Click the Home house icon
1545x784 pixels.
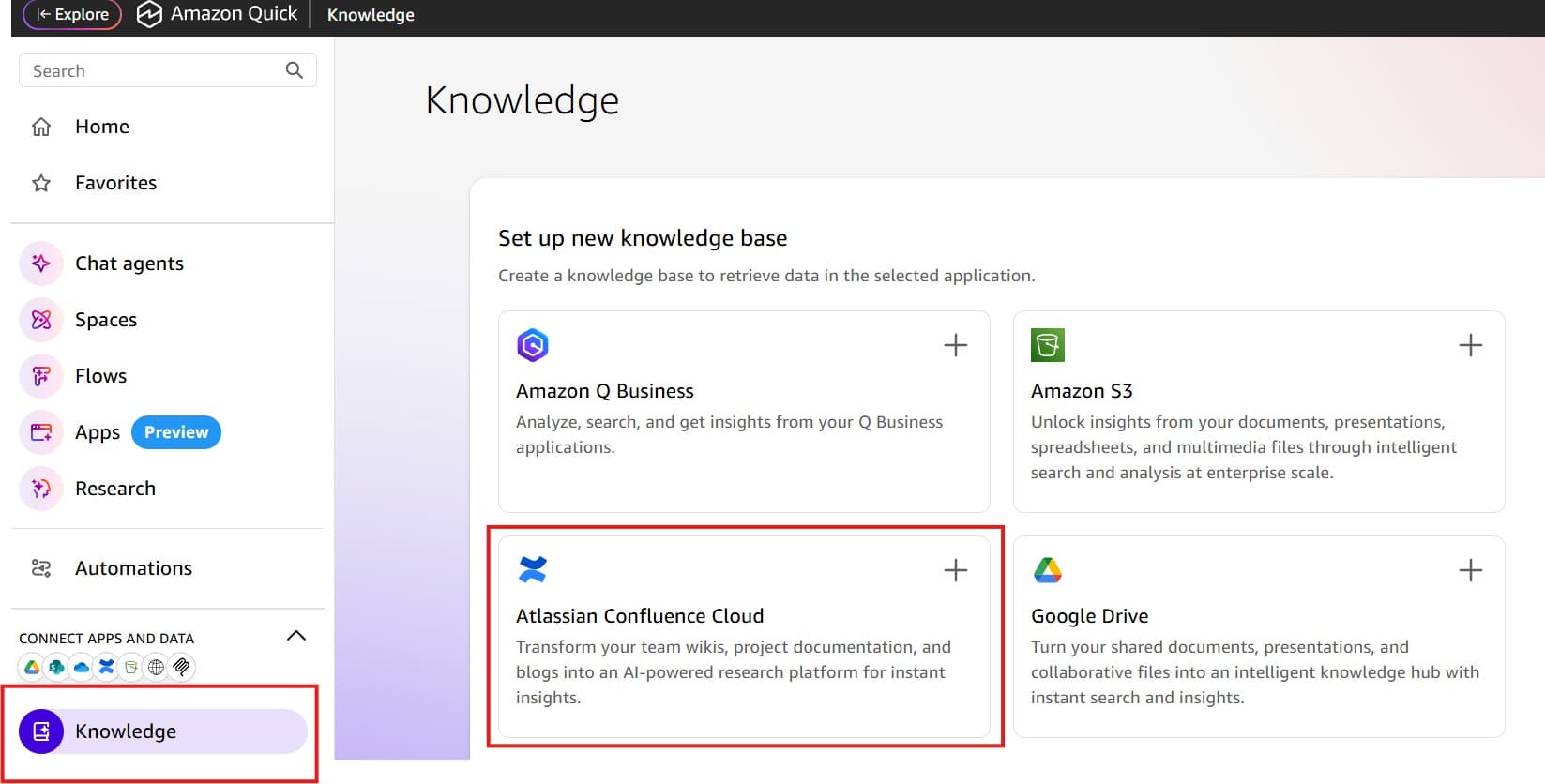pyautogui.click(x=41, y=127)
